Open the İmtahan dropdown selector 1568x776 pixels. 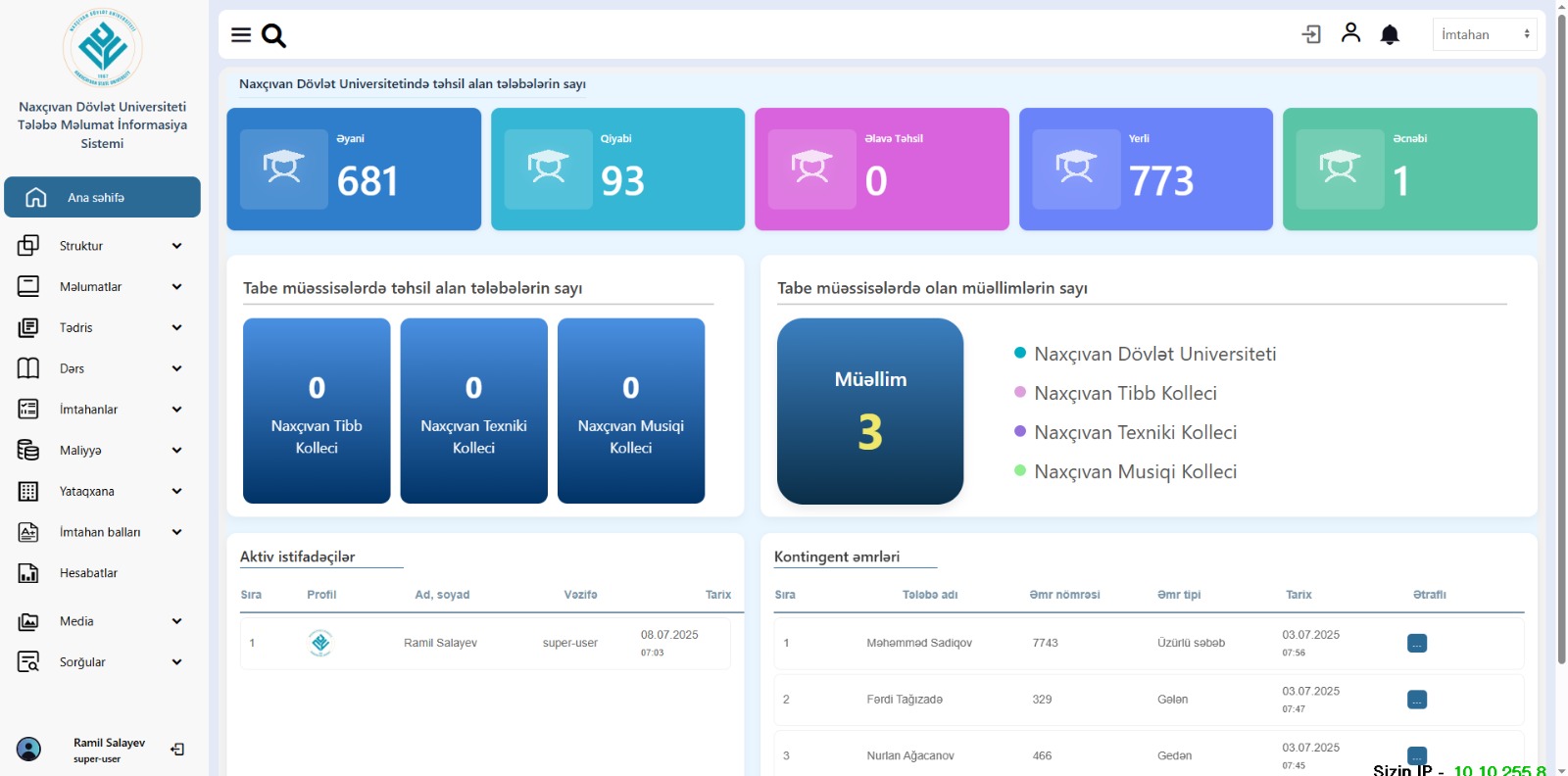tap(1484, 34)
